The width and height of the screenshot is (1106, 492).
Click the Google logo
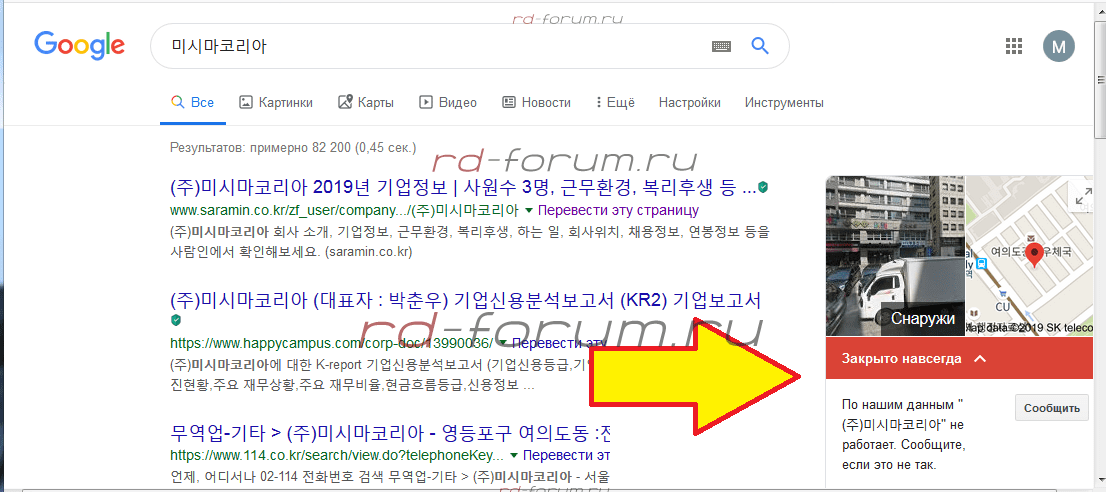pyautogui.click(x=79, y=45)
